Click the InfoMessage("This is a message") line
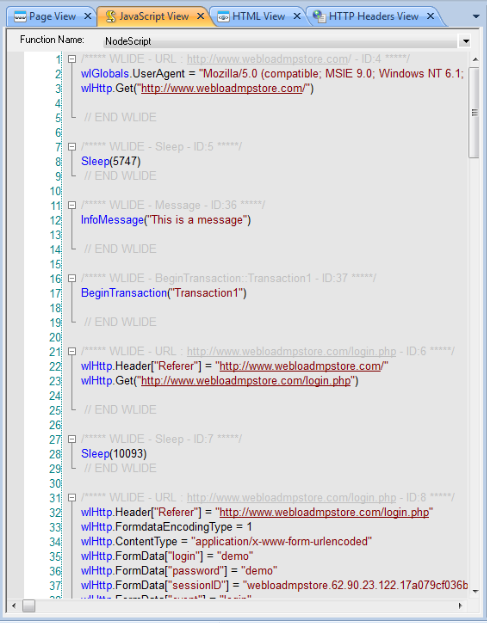This screenshot has width=488, height=623. [166, 220]
